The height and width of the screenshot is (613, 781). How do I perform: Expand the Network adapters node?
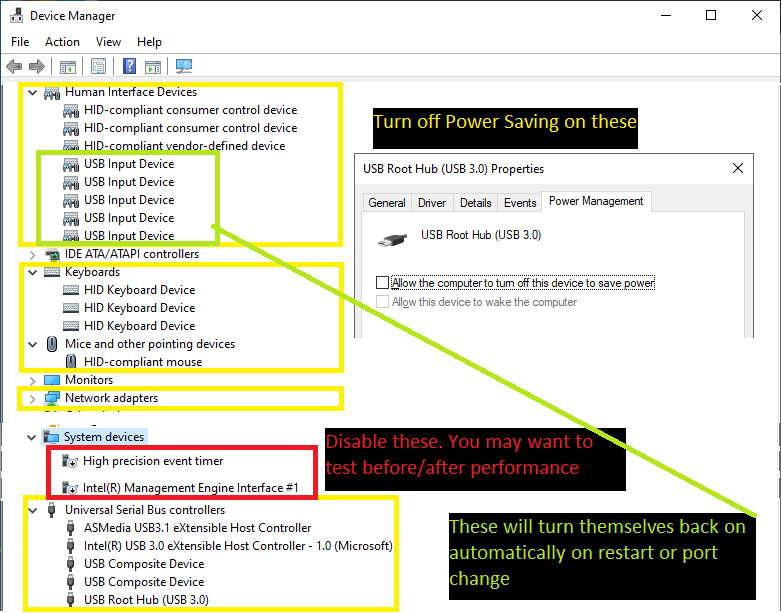[33, 398]
